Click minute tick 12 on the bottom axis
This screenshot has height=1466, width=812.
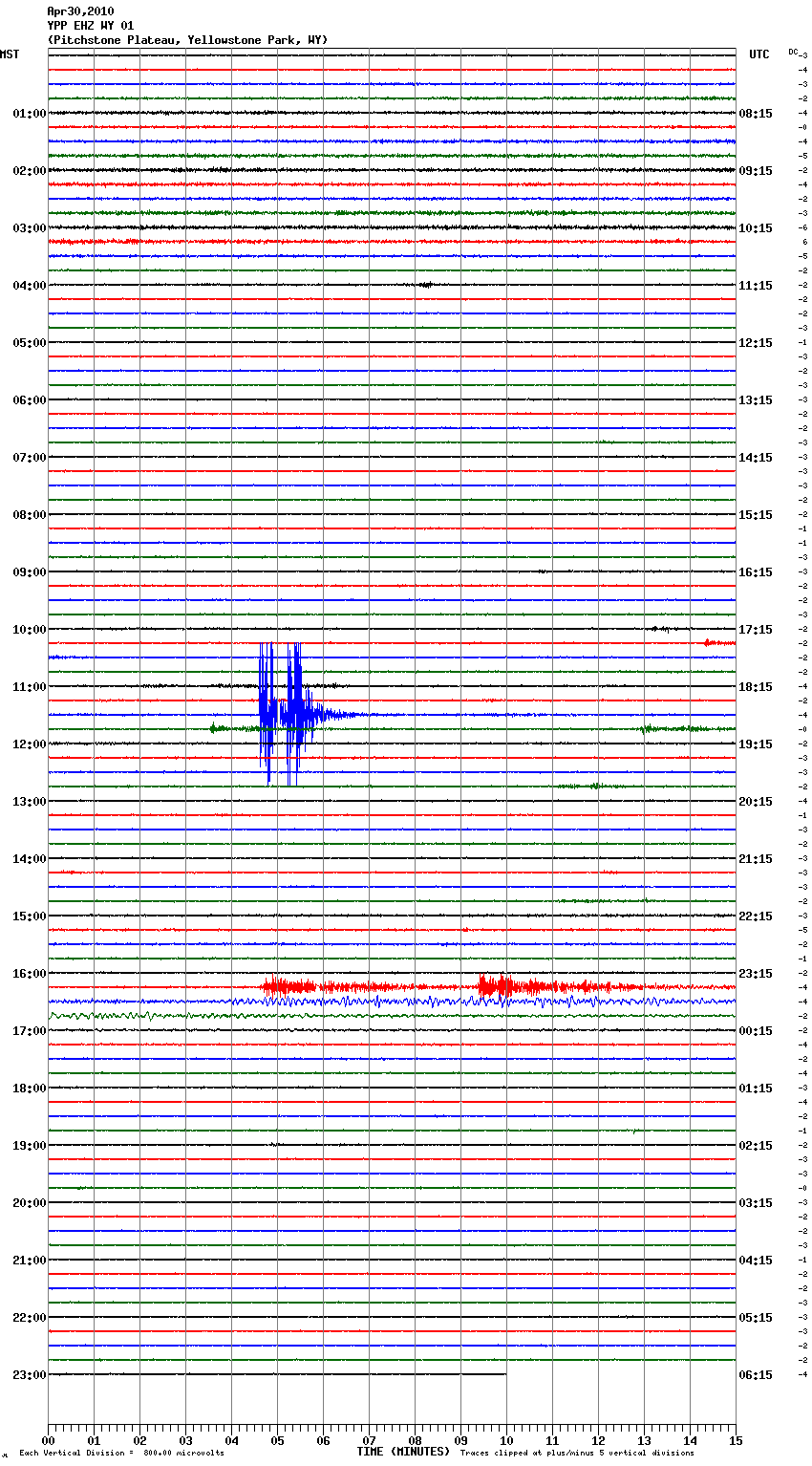598,1440
